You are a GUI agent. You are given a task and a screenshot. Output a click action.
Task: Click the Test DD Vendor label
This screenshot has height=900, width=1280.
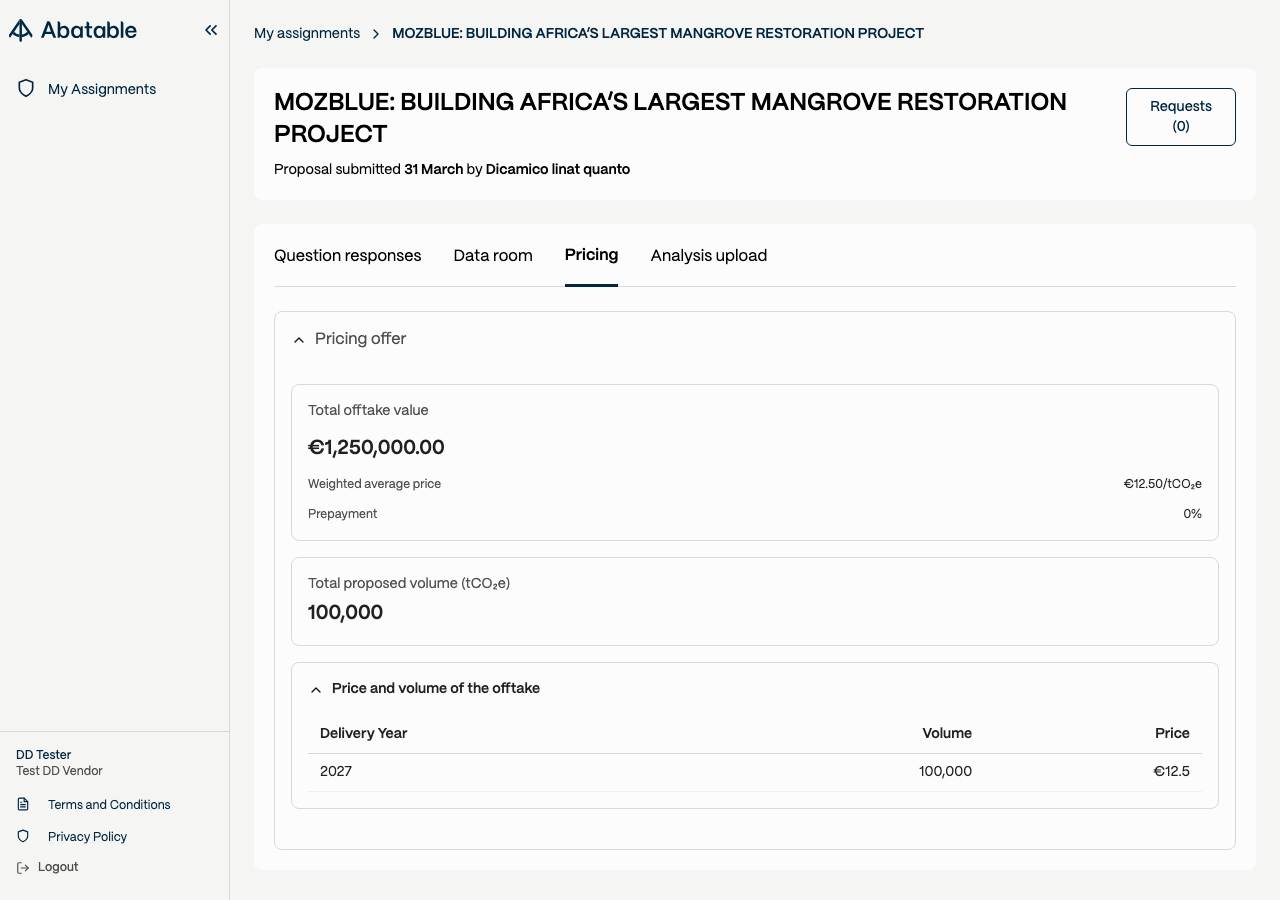pyautogui.click(x=59, y=771)
